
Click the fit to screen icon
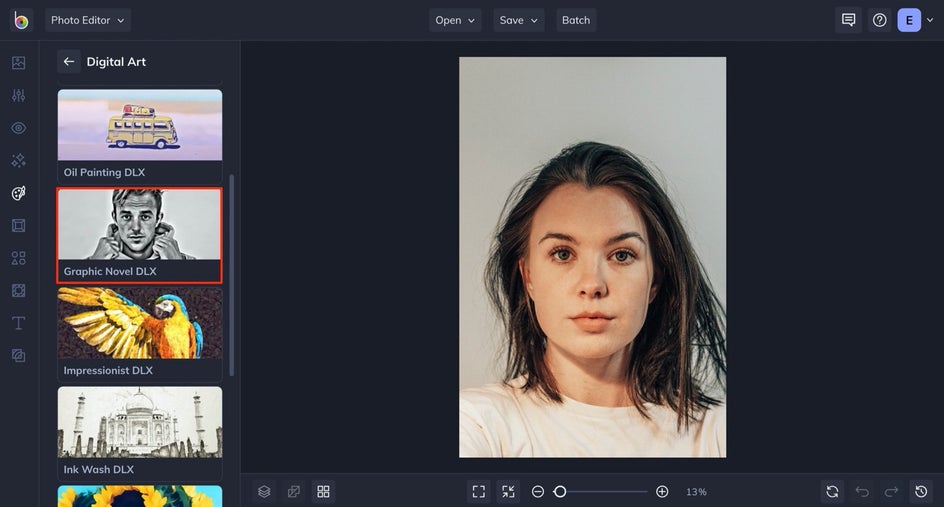tap(479, 491)
